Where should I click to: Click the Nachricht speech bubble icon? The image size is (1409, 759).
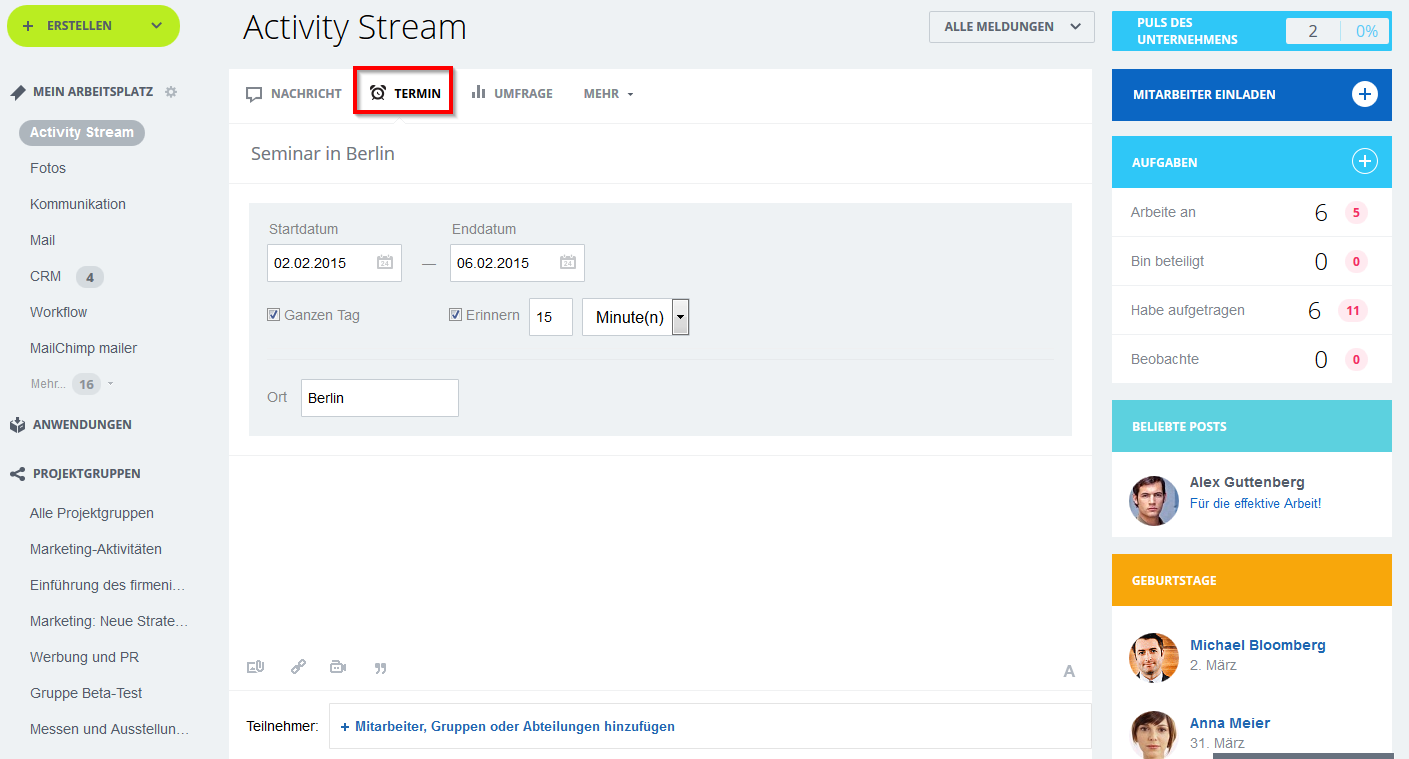point(255,92)
